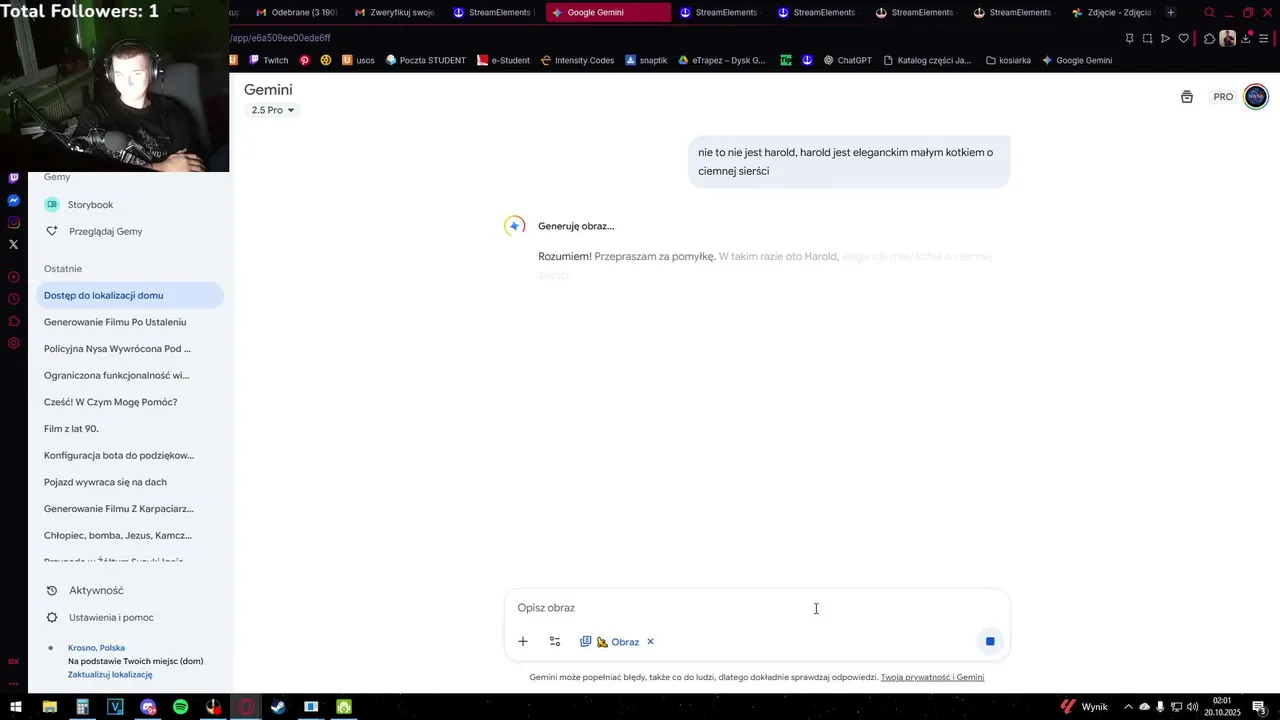Stop response generation with the blue square button
Screen dimensions: 1280x720
(990, 642)
